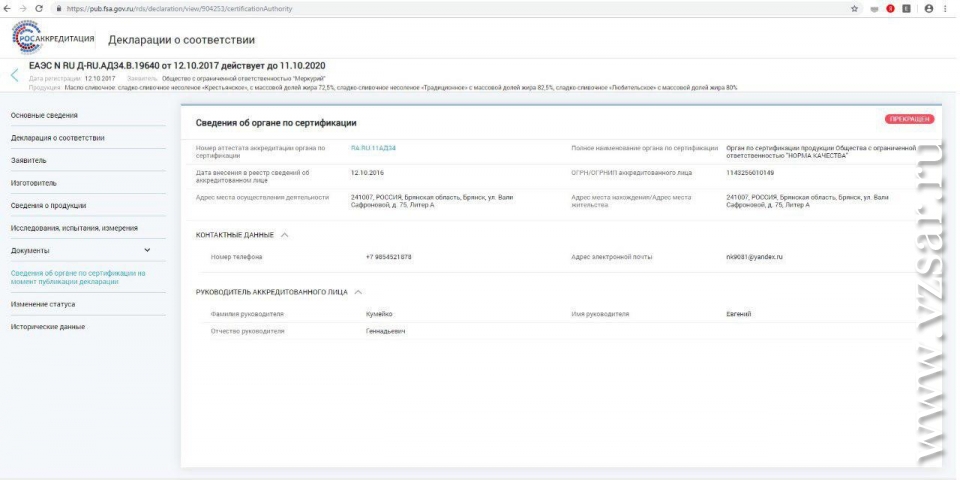Open Chrome profile account icon
Image resolution: width=960 pixels, height=480 pixels.
(929, 8)
